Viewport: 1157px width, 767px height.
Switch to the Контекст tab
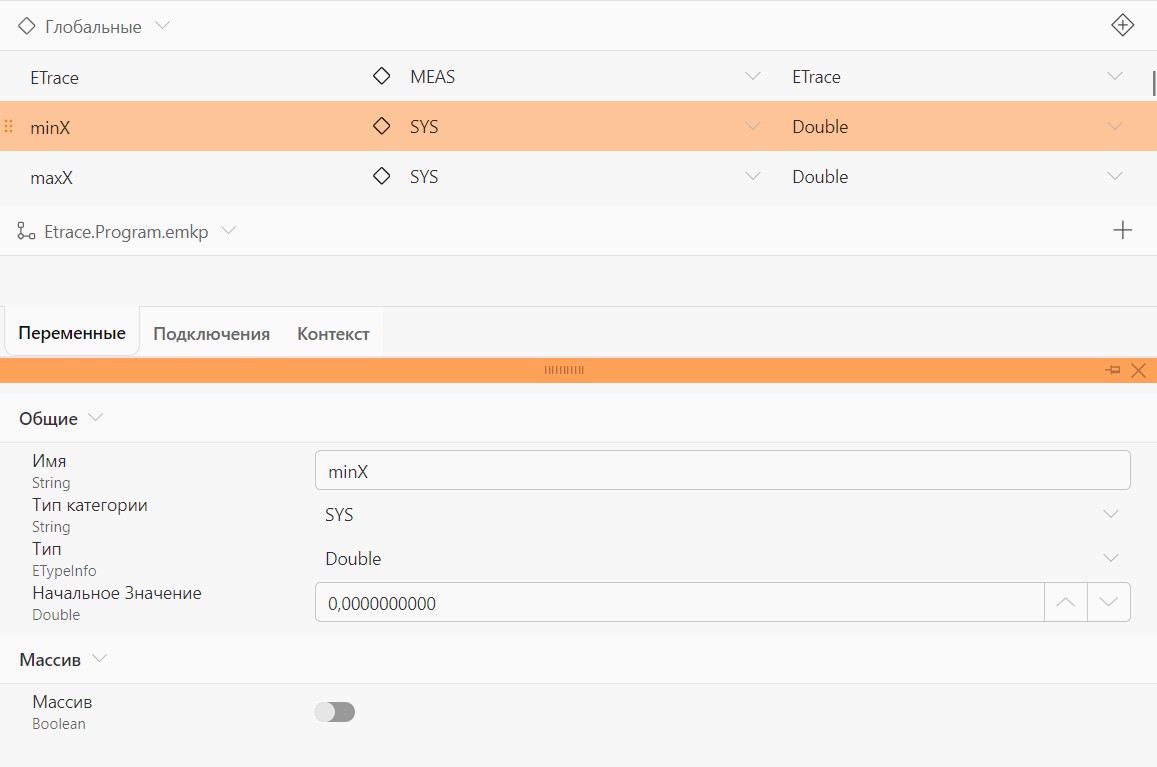pyautogui.click(x=333, y=334)
